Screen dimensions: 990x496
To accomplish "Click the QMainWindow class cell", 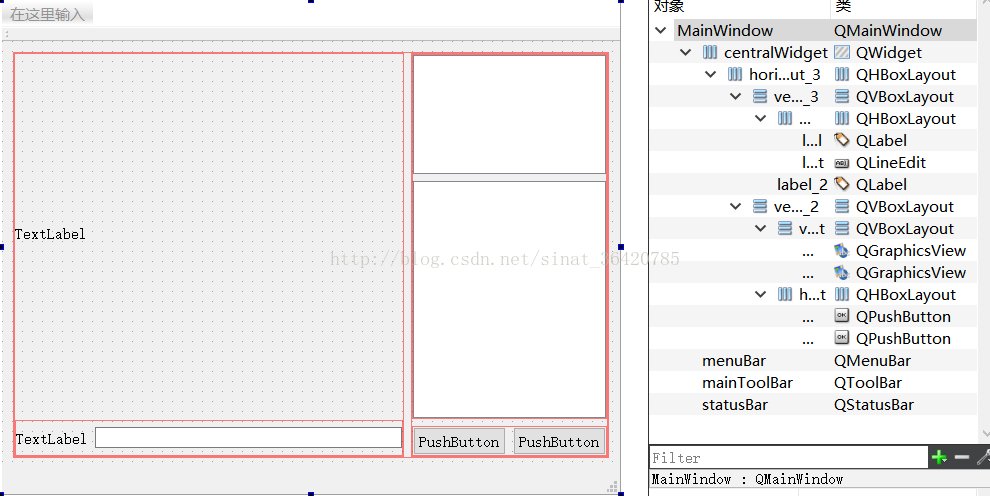I will point(888,30).
